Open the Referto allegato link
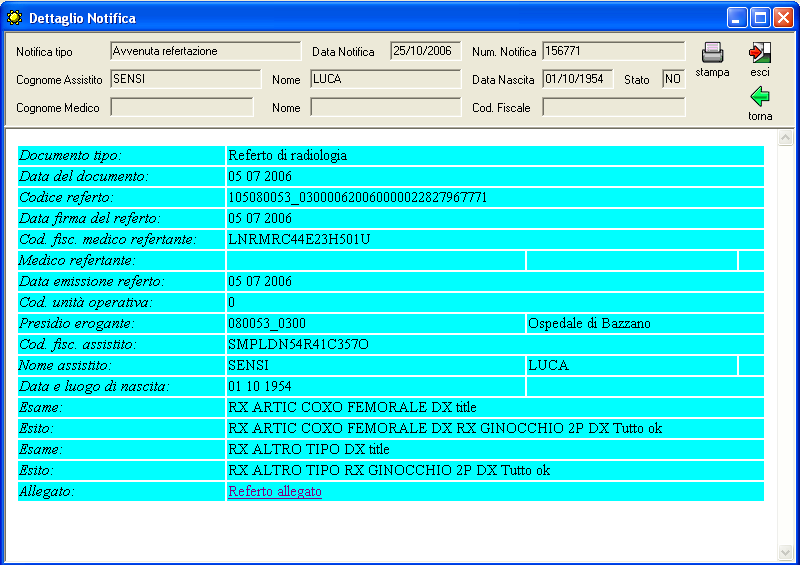This screenshot has height=565, width=800. click(x=275, y=491)
